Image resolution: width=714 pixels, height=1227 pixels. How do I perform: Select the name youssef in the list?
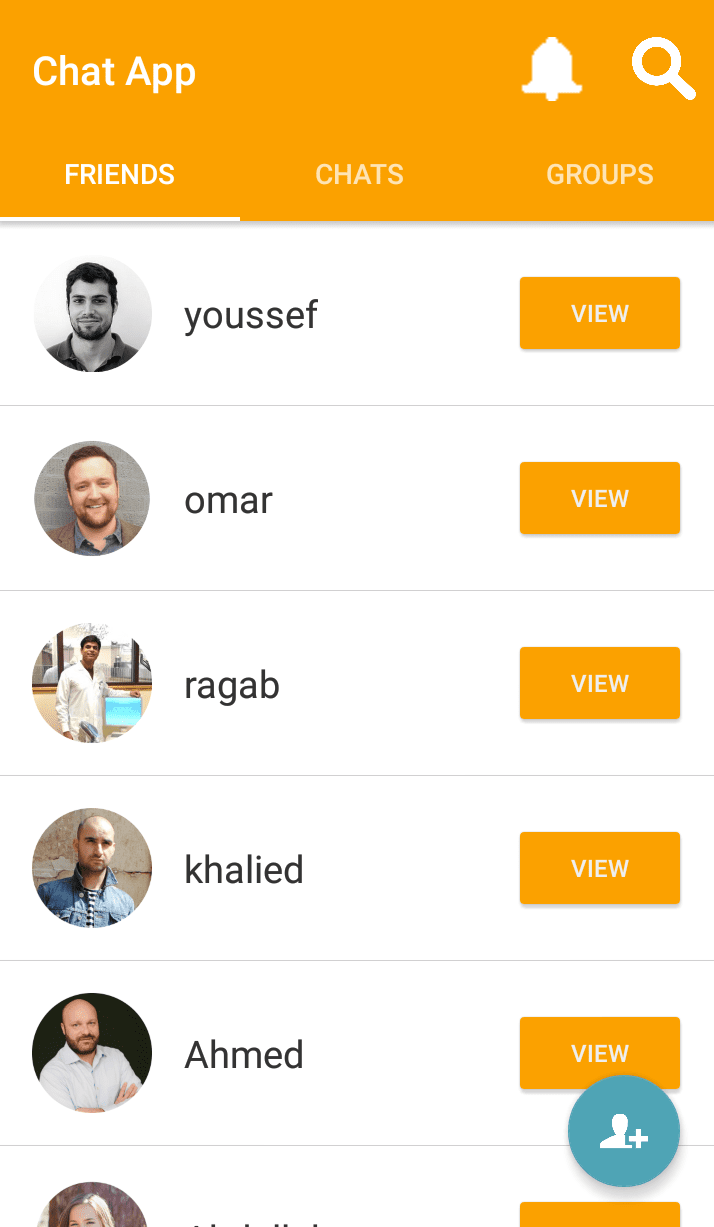point(251,315)
